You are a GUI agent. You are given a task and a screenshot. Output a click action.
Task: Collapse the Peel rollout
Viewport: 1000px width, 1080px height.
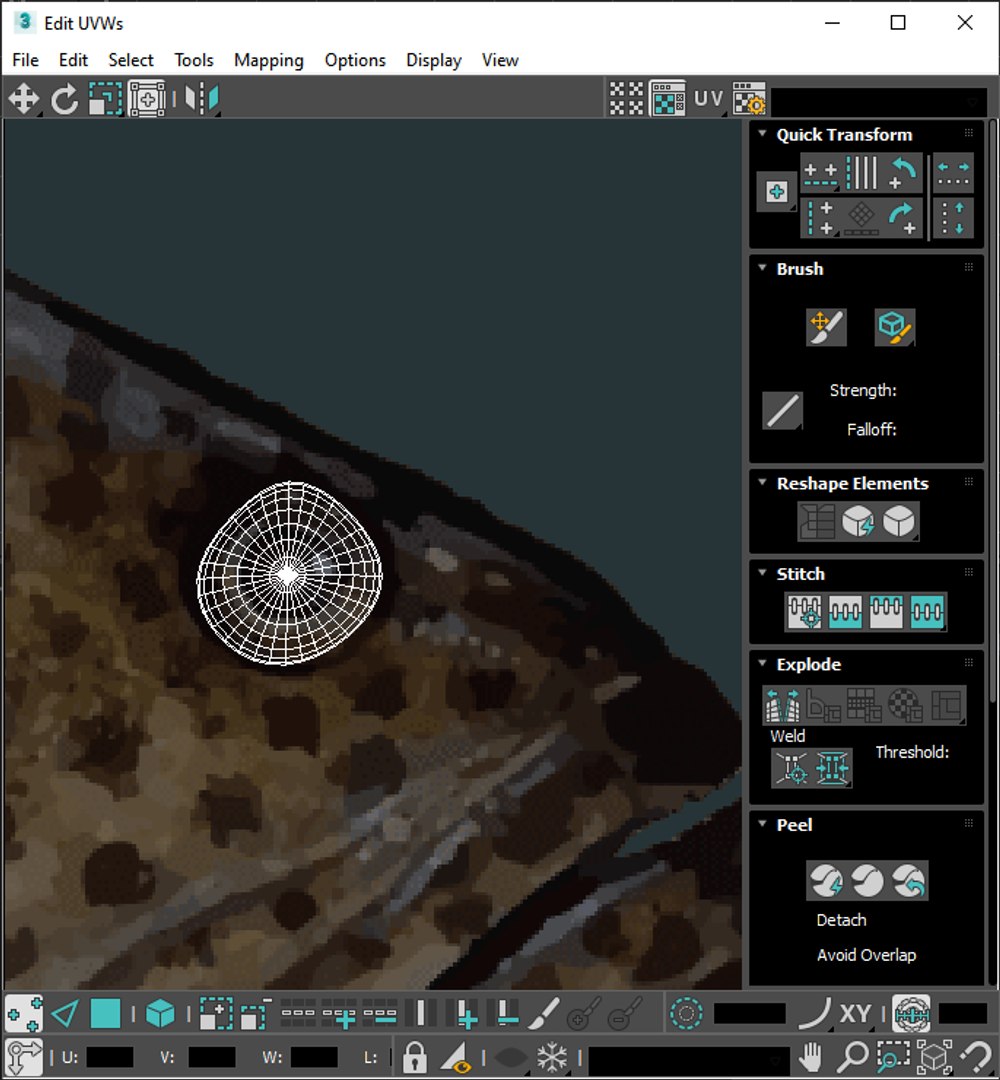[x=762, y=824]
